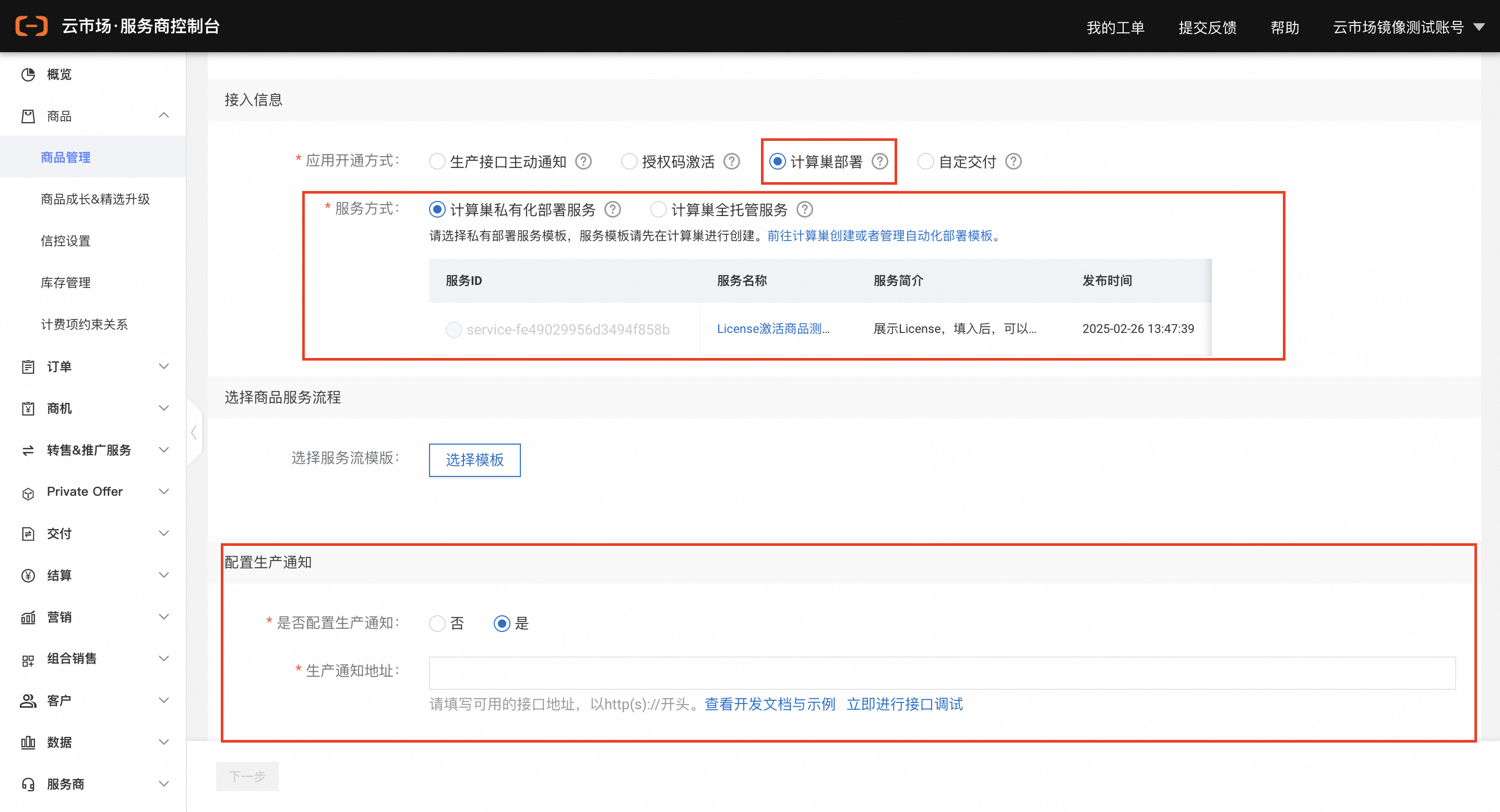This screenshot has height=812, width=1500.
Task: Click help icon next to 自定交付
Action: [1013, 161]
